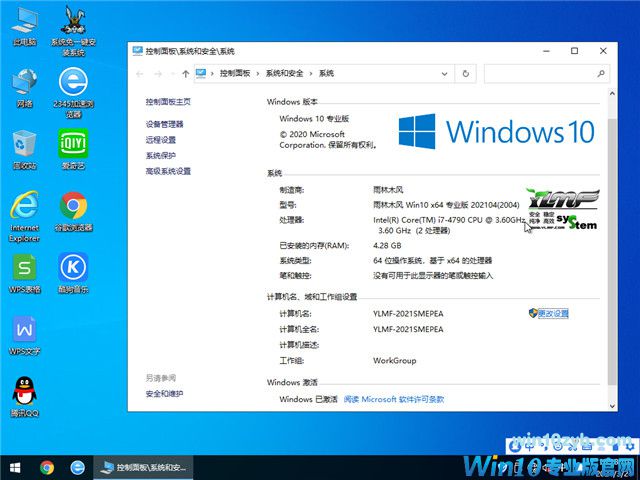Launch 2345加速浏览器 from the desktop
Image resolution: width=640 pixels, height=480 pixels.
tap(73, 93)
